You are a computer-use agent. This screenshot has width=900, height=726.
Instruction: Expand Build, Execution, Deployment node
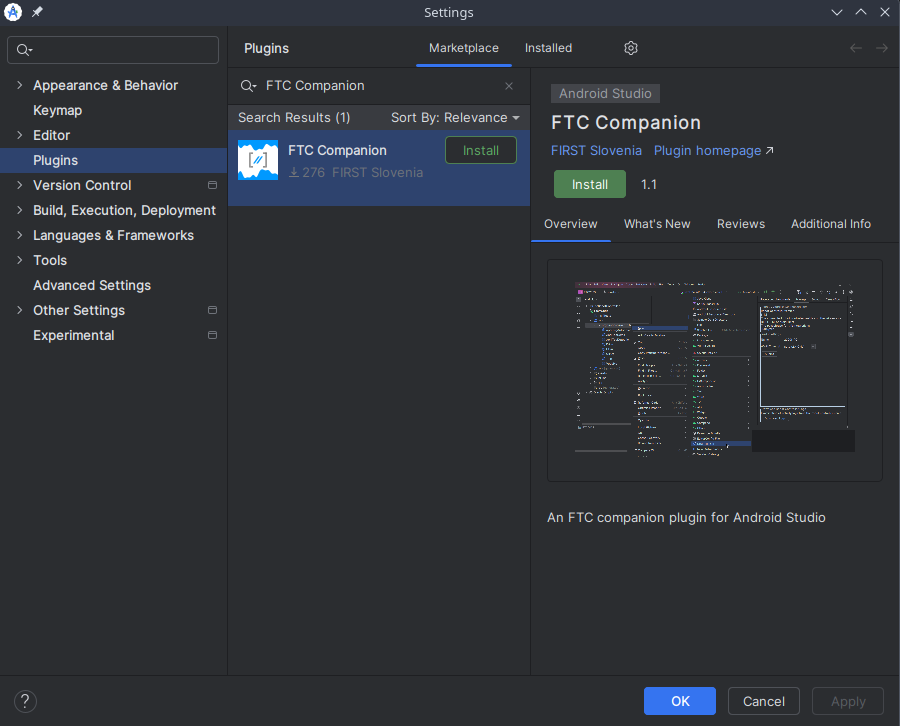point(20,210)
